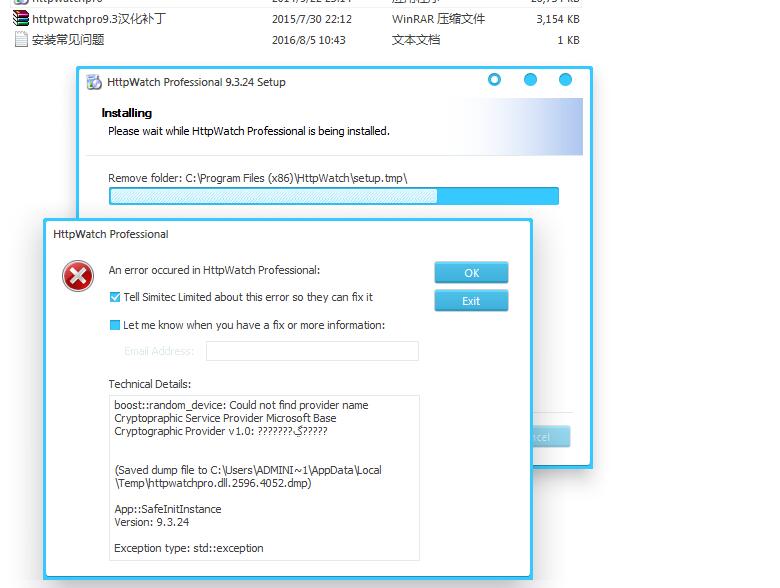Select the 安装常见问题 file name
Screen dimensions: 780x588
(x=68, y=40)
